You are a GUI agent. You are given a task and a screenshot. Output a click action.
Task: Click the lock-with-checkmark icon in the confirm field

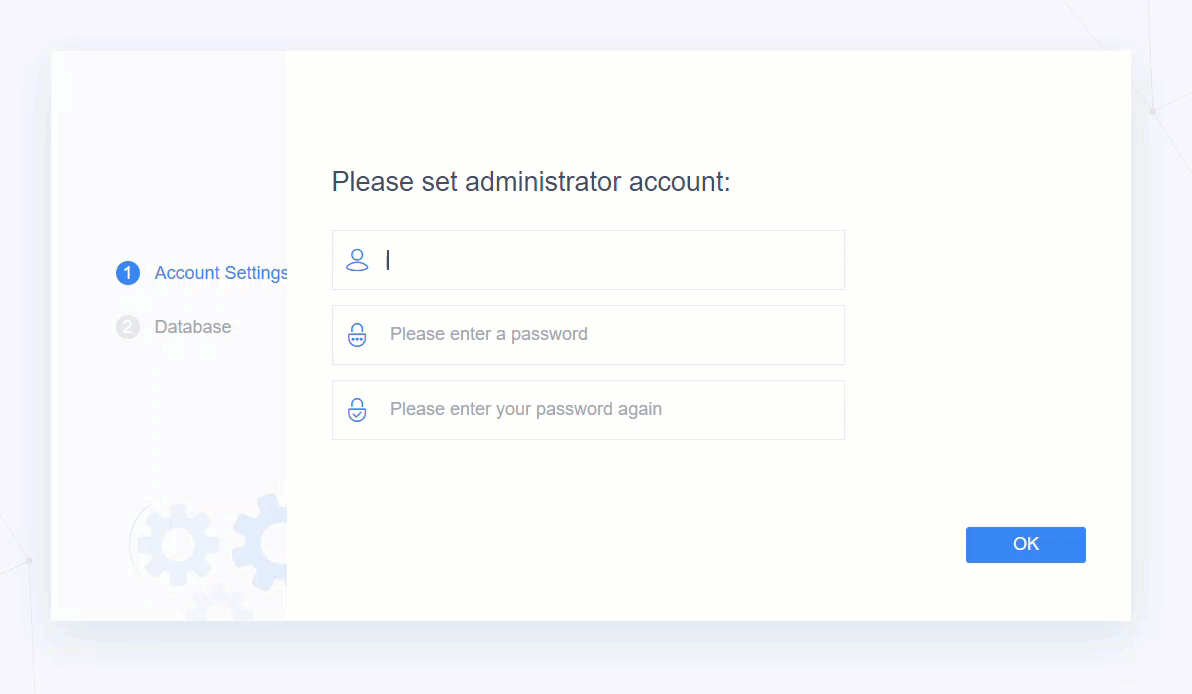(357, 410)
